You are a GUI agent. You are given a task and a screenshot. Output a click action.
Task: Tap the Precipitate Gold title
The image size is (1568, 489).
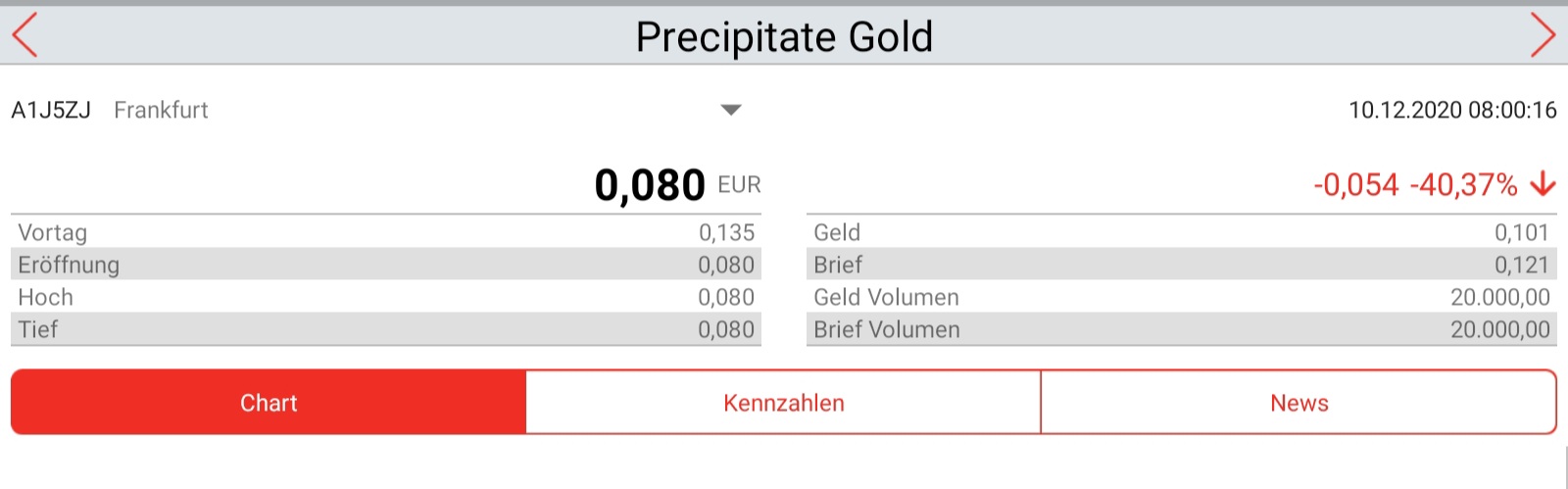click(x=784, y=37)
